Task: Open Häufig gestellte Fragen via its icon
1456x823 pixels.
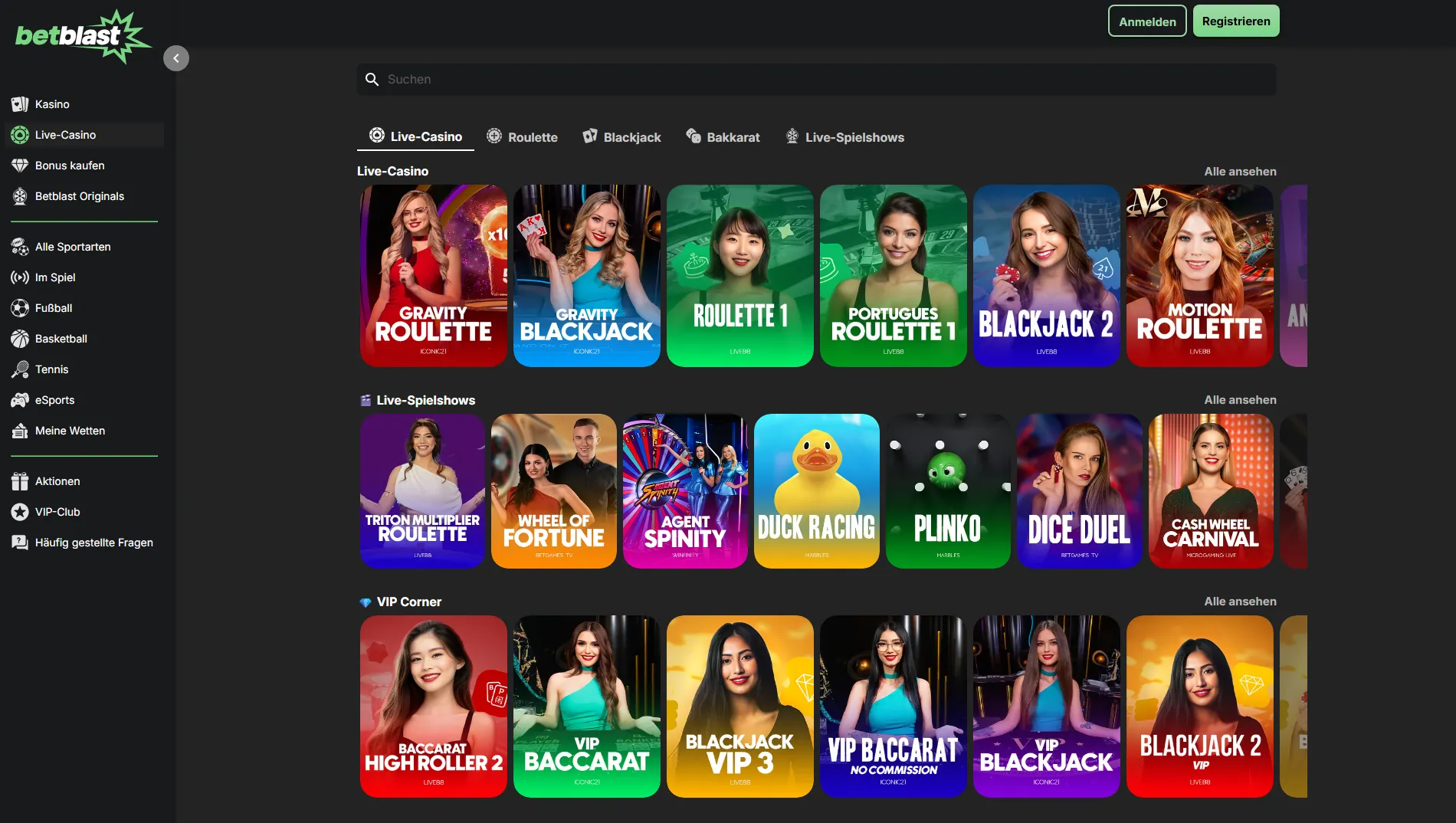Action: 19,542
